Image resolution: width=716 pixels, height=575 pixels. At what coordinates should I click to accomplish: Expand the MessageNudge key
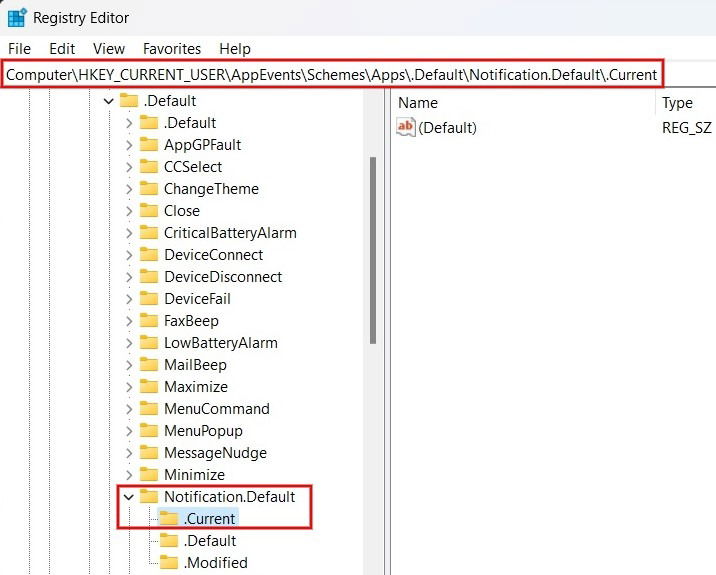(129, 453)
